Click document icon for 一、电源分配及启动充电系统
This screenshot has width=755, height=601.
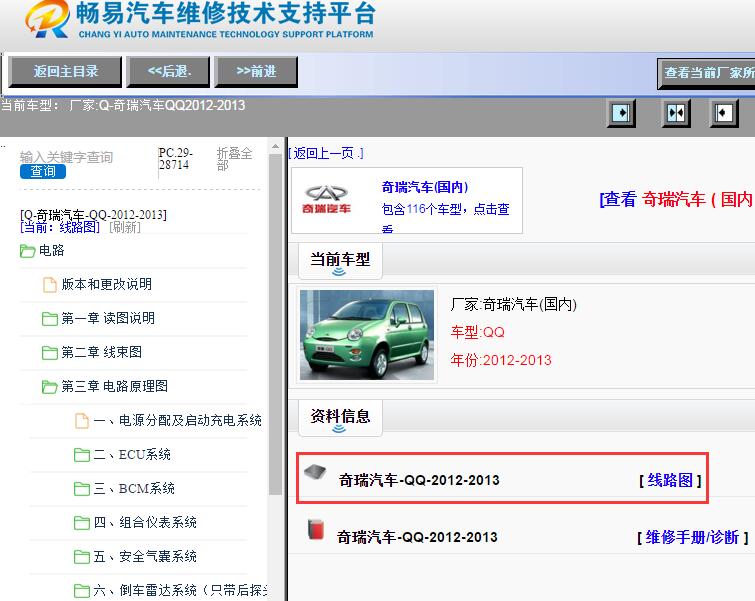tap(82, 420)
